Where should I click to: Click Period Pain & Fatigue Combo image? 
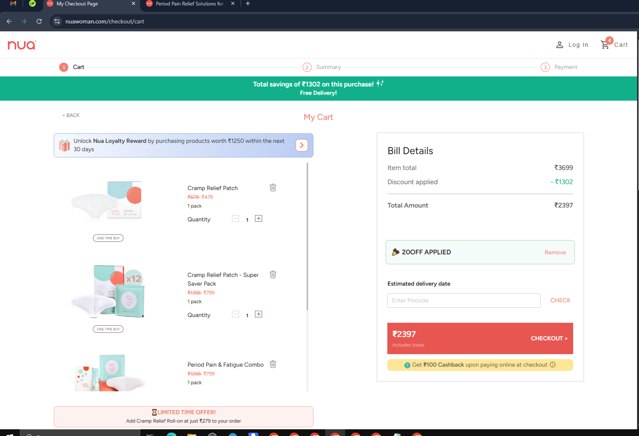[110, 373]
